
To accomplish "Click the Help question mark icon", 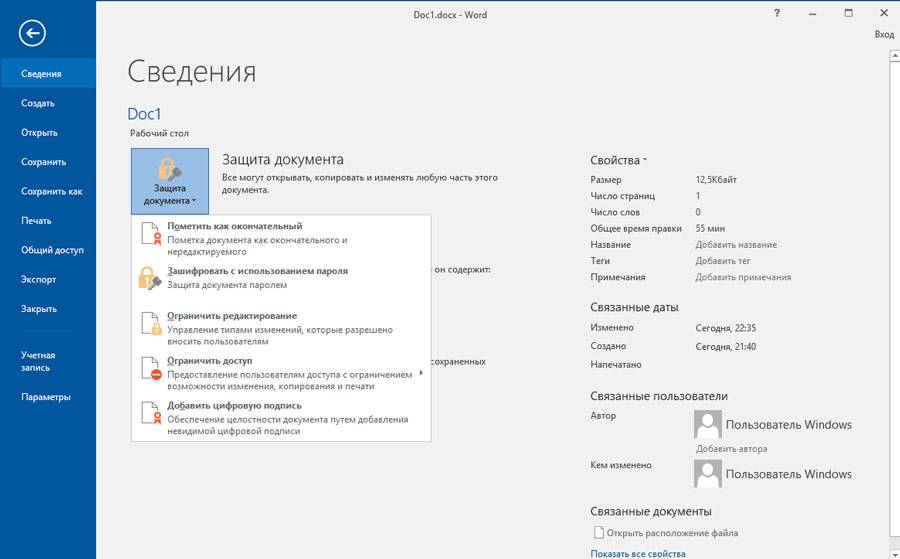I will 777,13.
